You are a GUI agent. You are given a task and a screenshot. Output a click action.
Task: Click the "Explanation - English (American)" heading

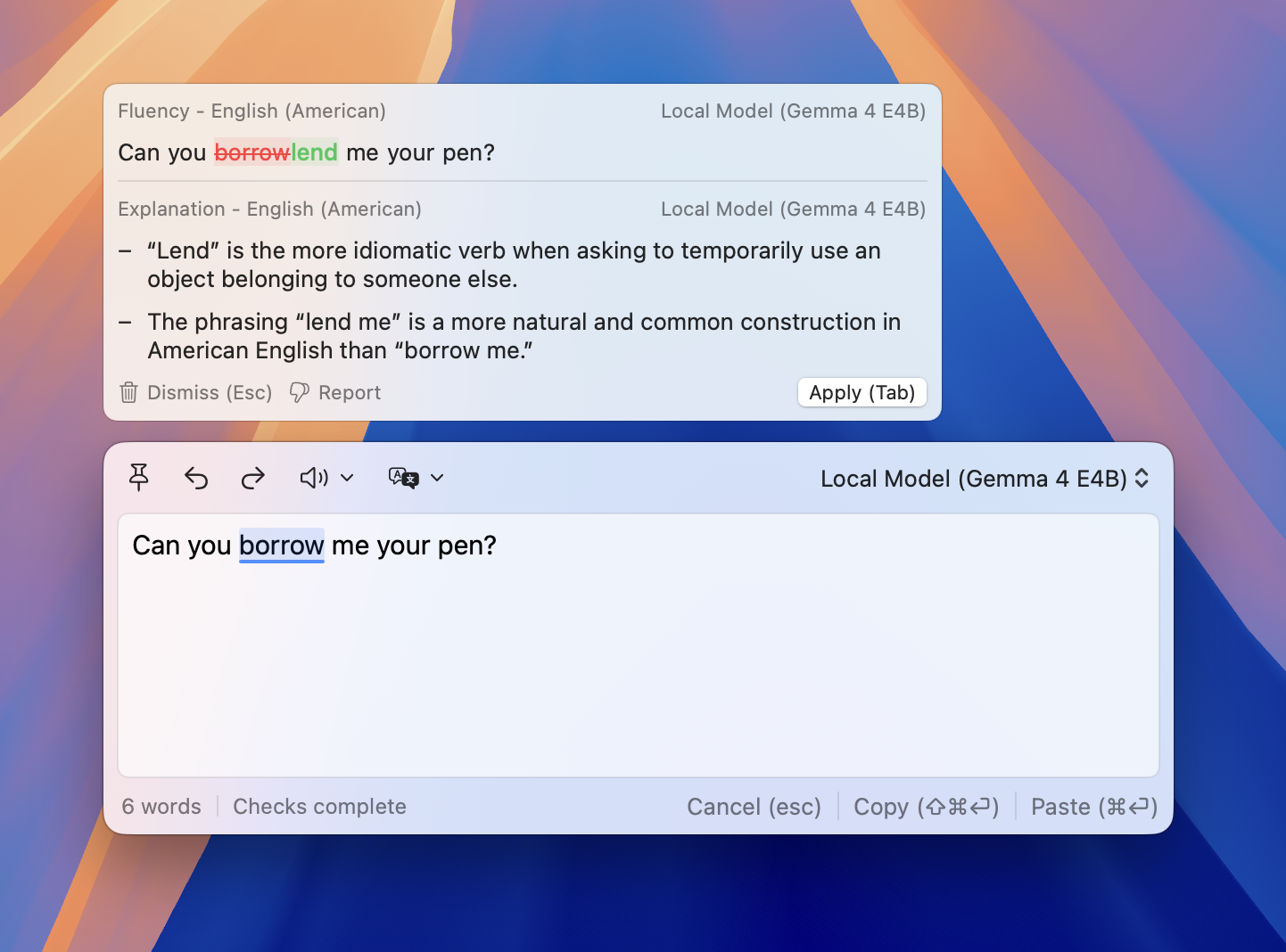click(270, 209)
